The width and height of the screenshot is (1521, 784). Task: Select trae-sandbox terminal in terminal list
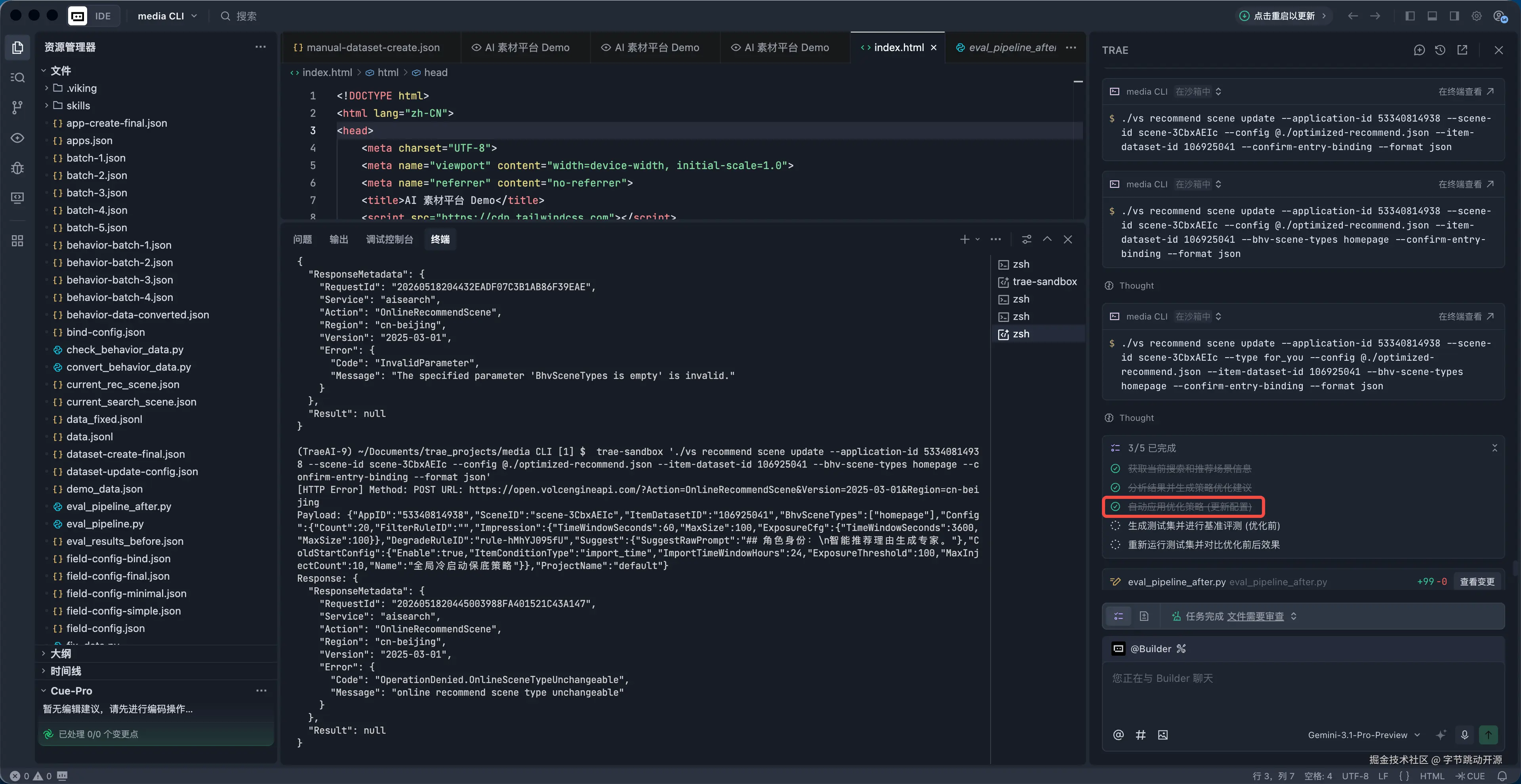click(x=1038, y=282)
